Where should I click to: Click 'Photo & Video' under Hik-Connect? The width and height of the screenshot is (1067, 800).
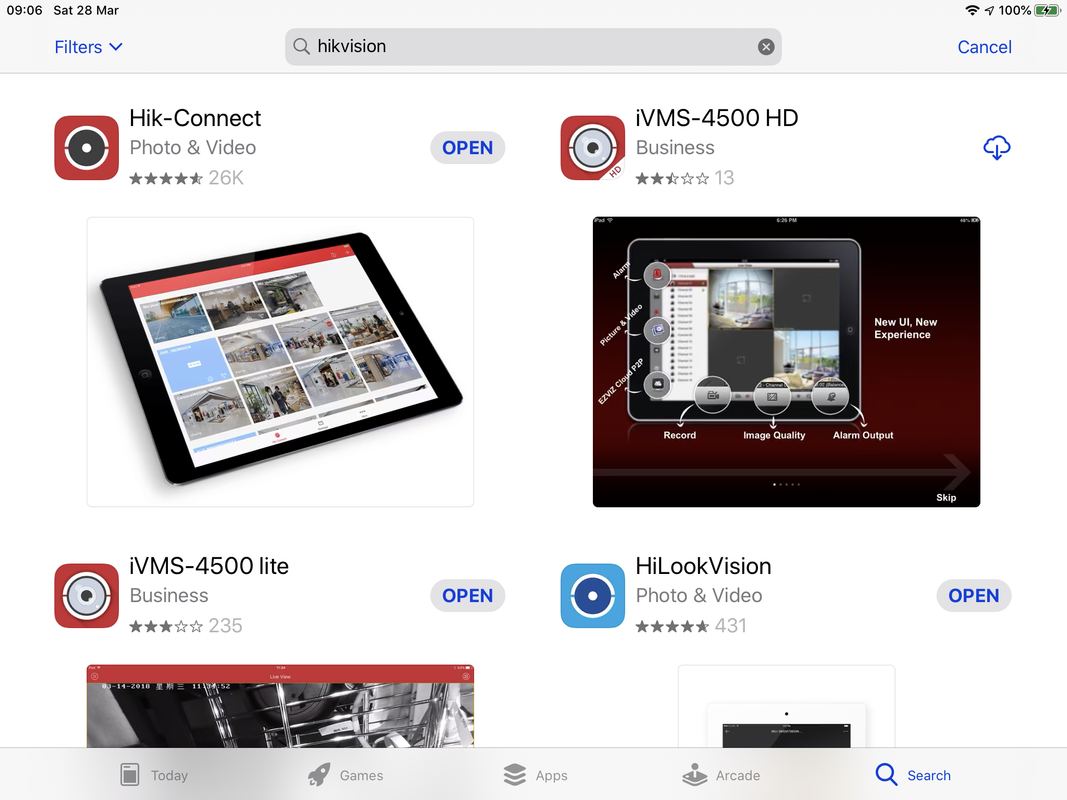[193, 148]
